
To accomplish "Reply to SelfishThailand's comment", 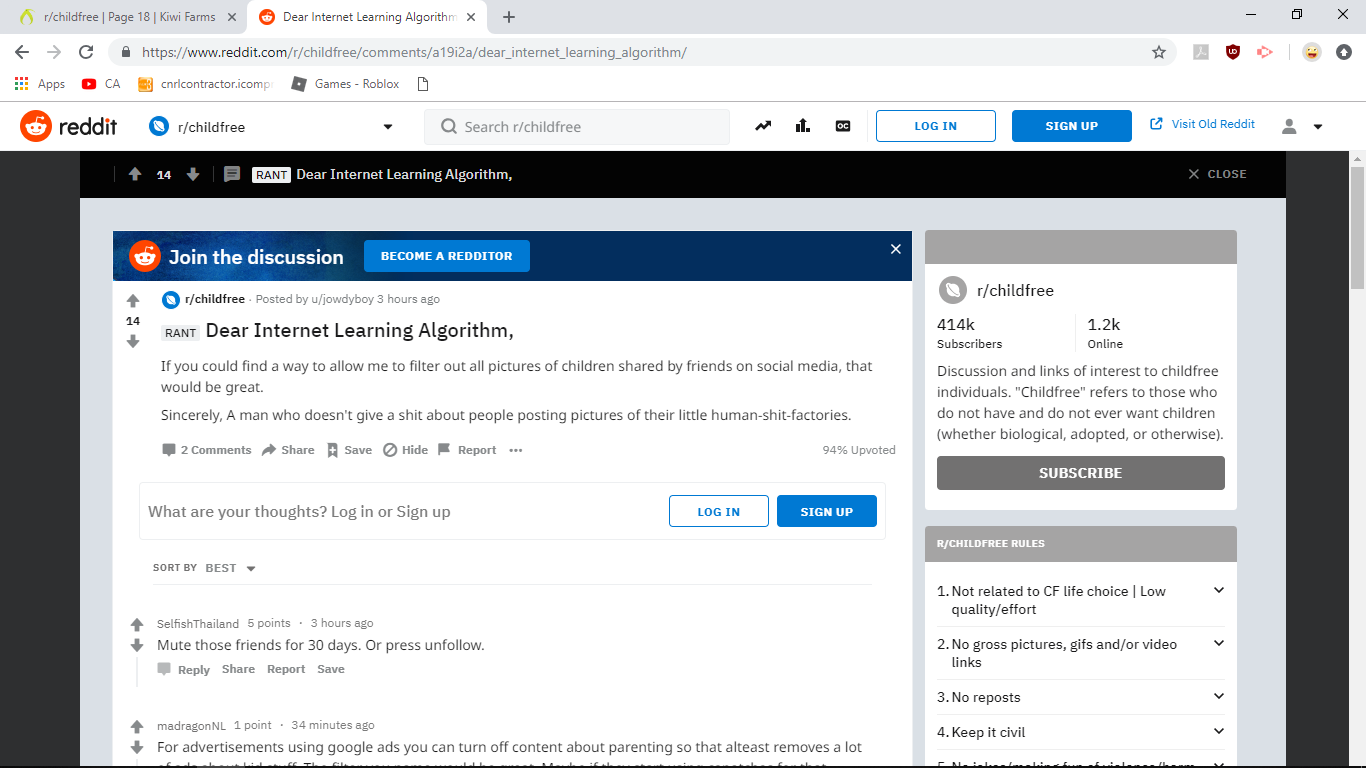I will tap(184, 670).
